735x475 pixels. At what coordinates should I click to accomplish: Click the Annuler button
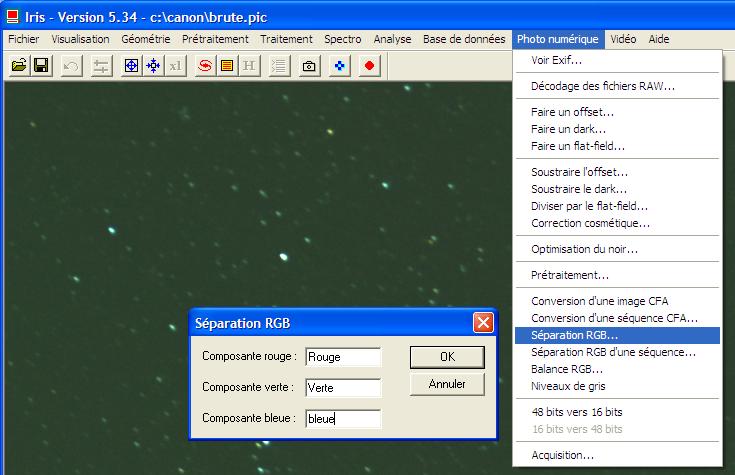447,384
